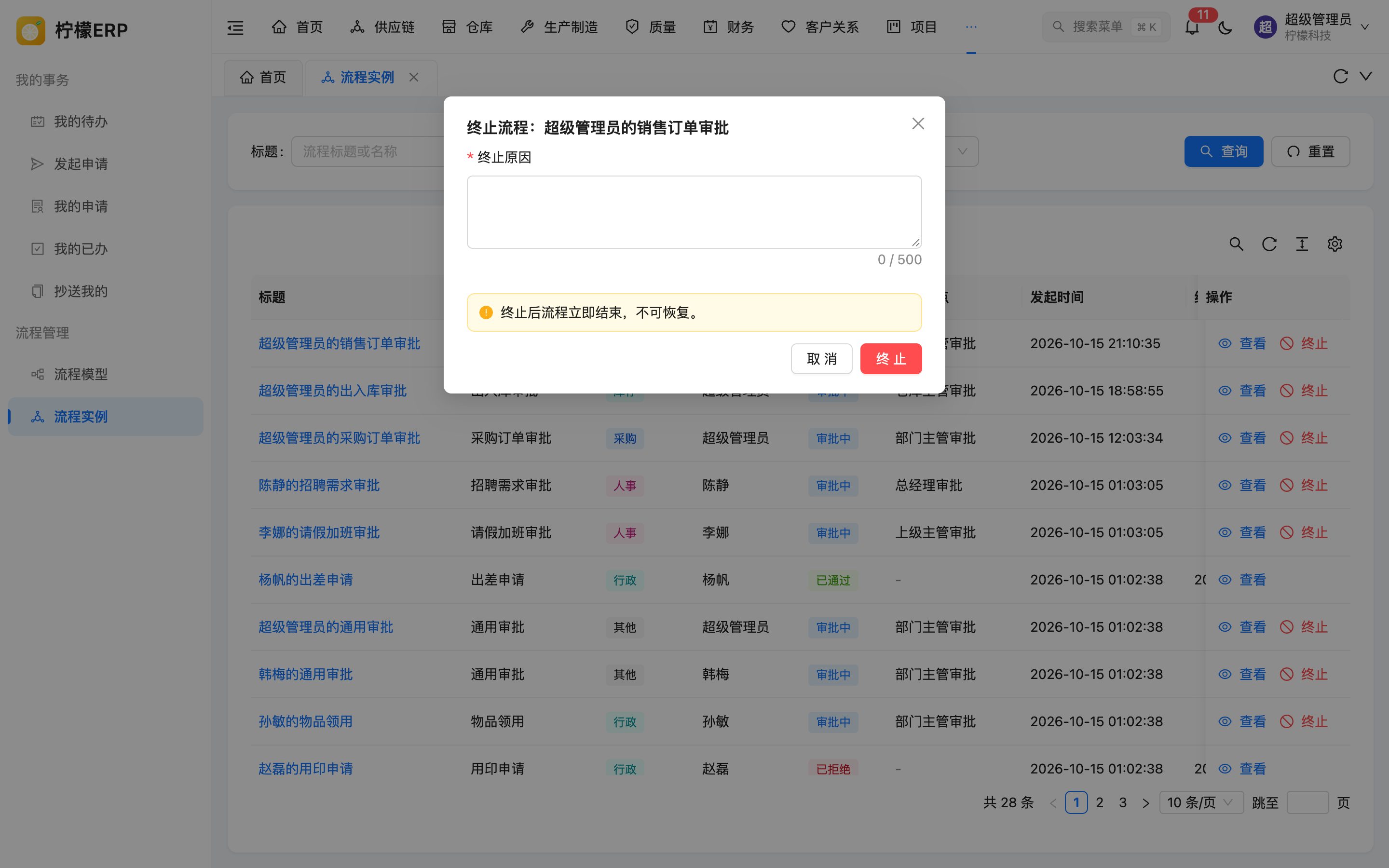Expand the partially hidden filter dropdown arrow
Viewport: 1389px width, 868px height.
pyautogui.click(x=963, y=151)
